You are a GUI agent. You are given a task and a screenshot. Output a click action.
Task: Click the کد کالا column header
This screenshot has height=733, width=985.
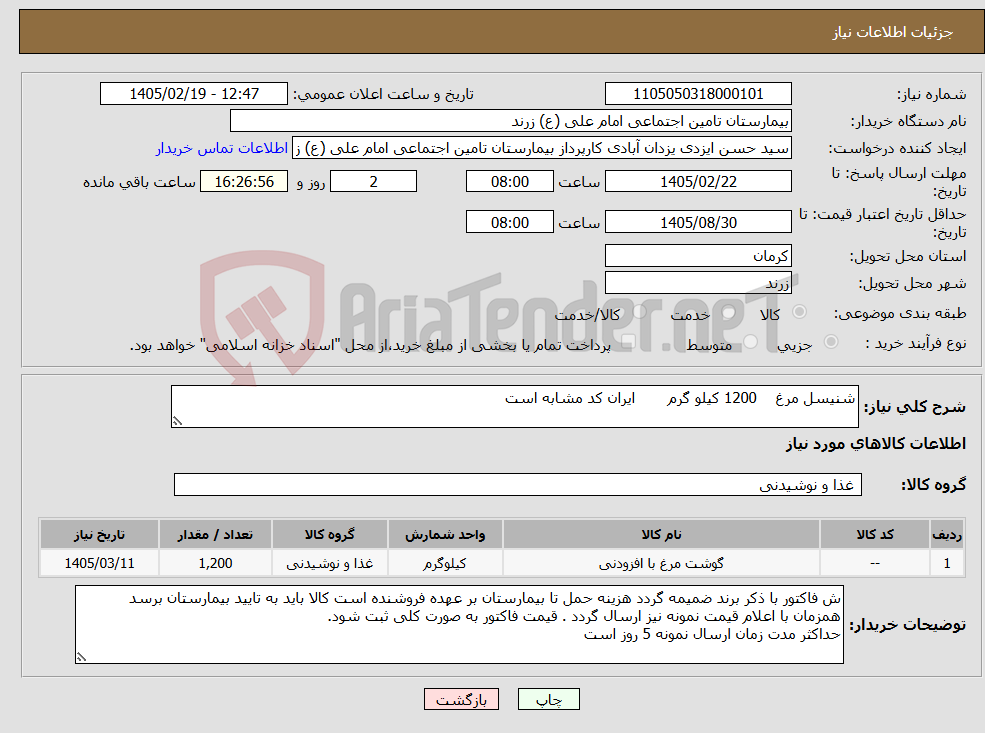coord(875,535)
